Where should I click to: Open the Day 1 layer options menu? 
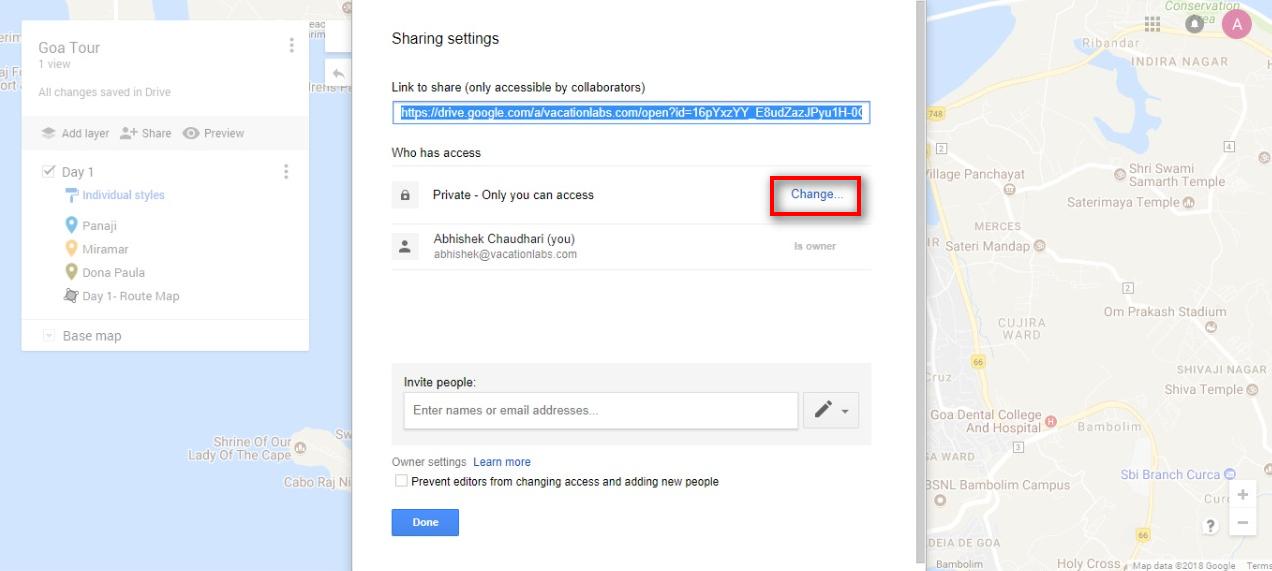click(x=286, y=172)
